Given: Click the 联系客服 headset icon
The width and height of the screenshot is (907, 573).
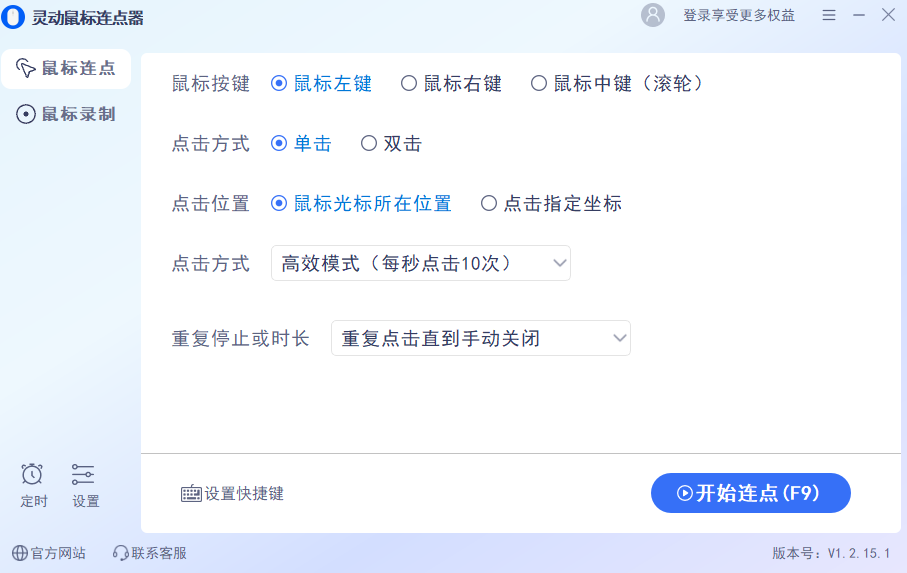Looking at the screenshot, I should pyautogui.click(x=121, y=553).
